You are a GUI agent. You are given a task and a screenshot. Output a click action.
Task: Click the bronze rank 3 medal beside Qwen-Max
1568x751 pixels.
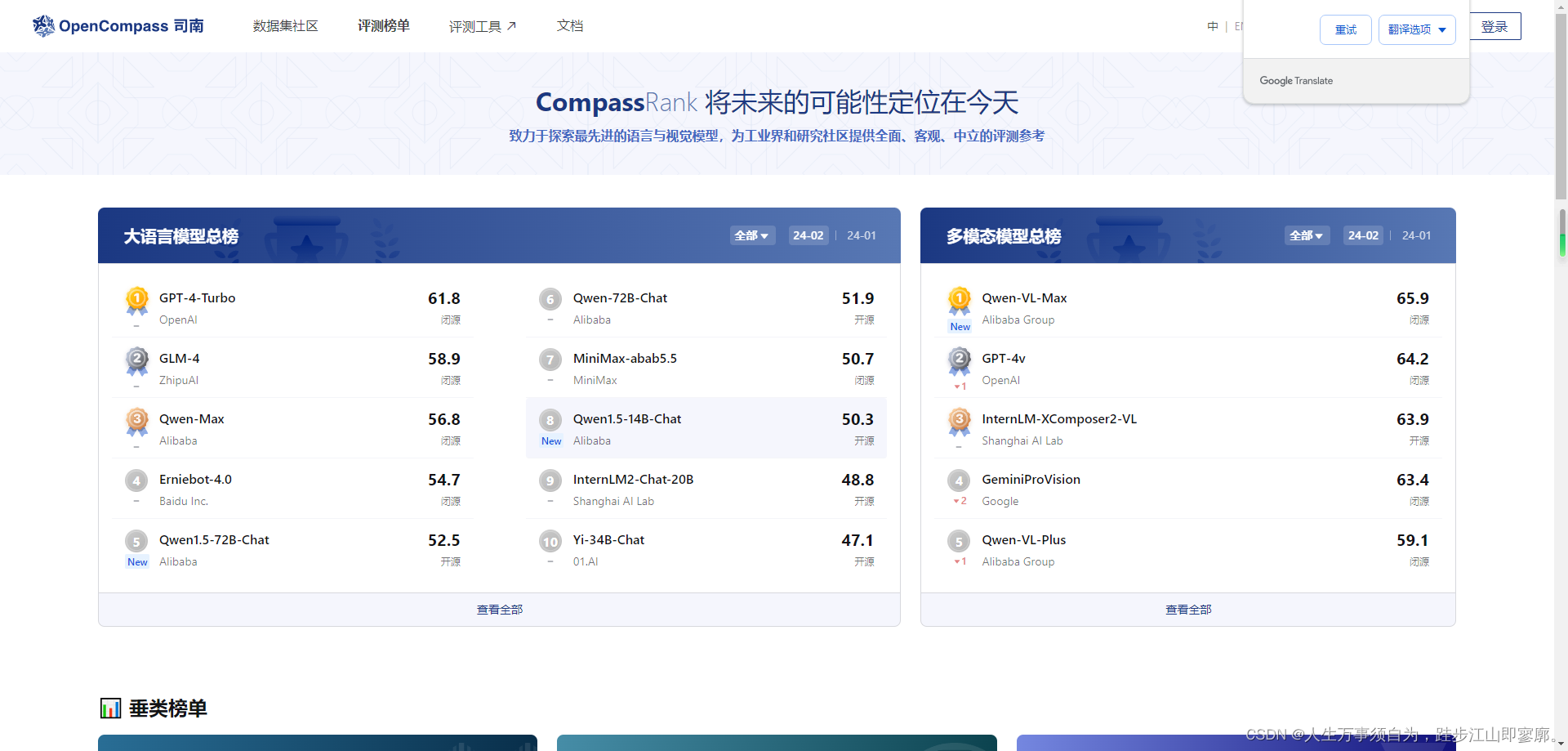(137, 422)
